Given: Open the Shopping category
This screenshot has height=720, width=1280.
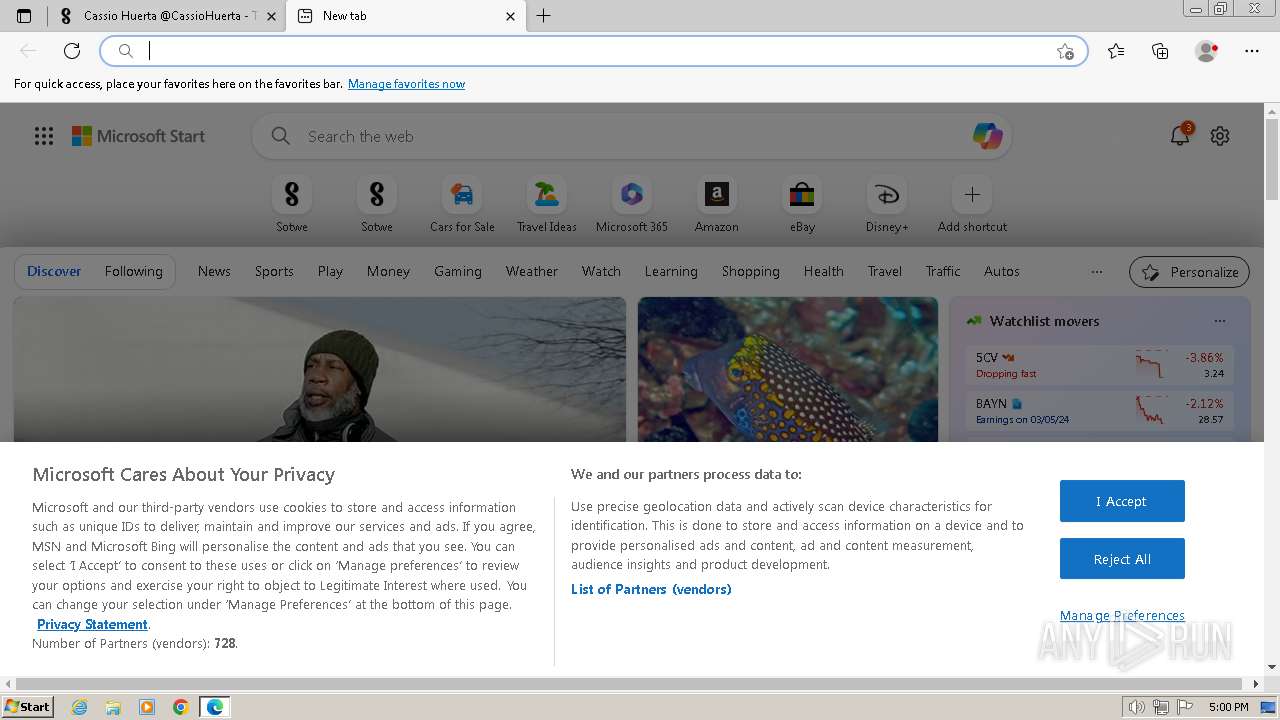Looking at the screenshot, I should pyautogui.click(x=751, y=271).
